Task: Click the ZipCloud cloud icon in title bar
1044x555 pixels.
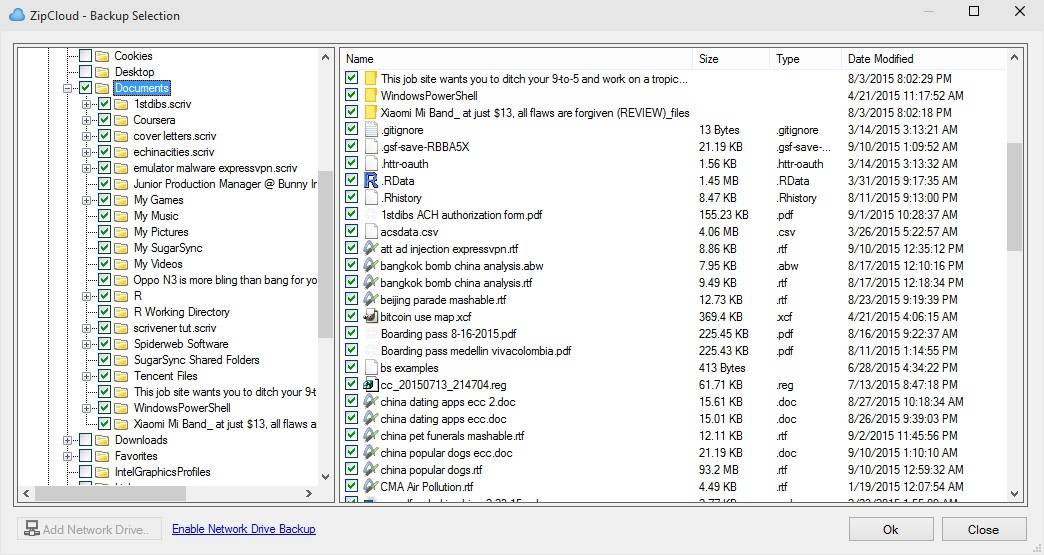Action: tap(17, 15)
